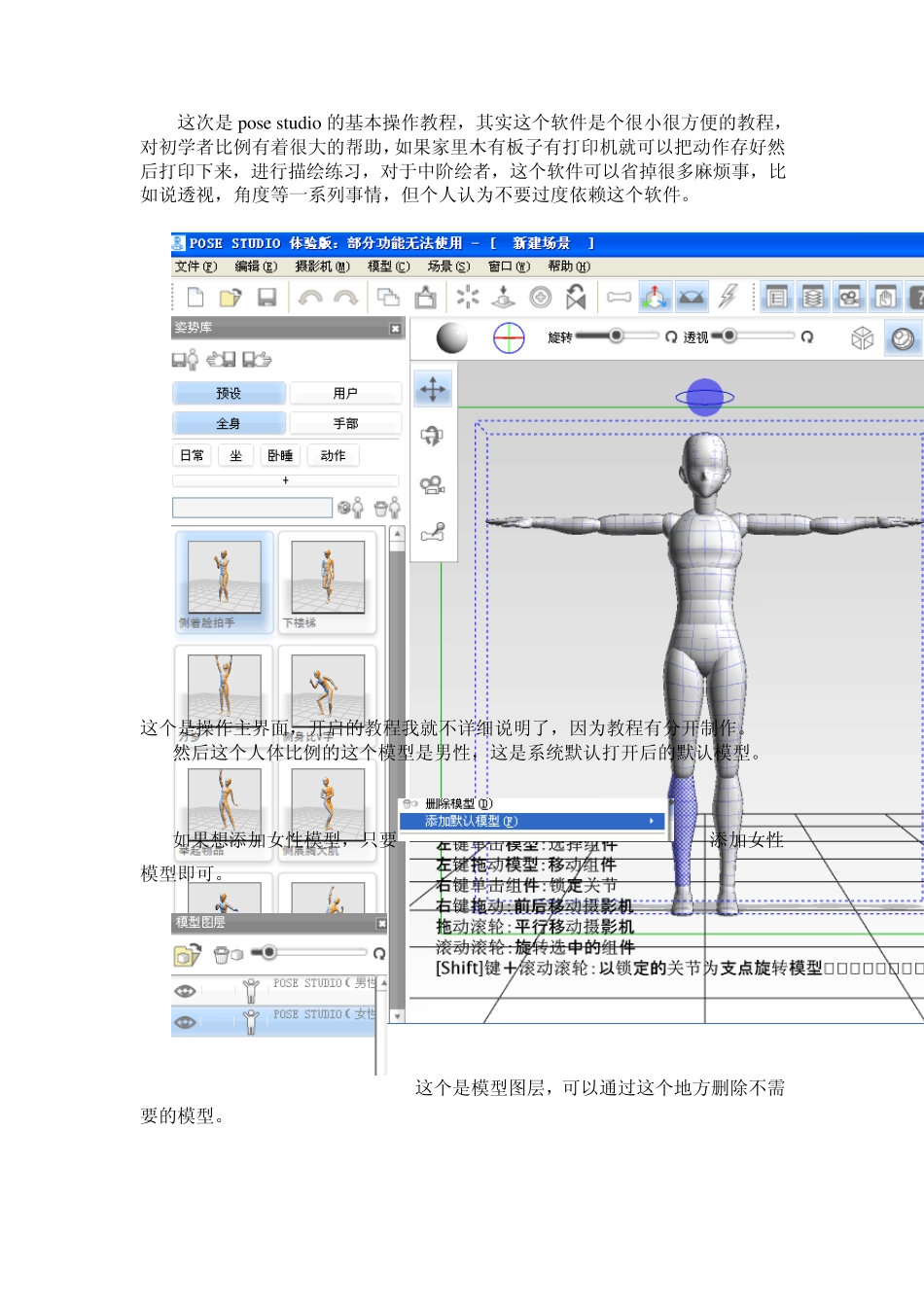Viewport: 924px width, 1307px height.
Task: Click the Paste pose toolbar icon
Action: pos(425,298)
